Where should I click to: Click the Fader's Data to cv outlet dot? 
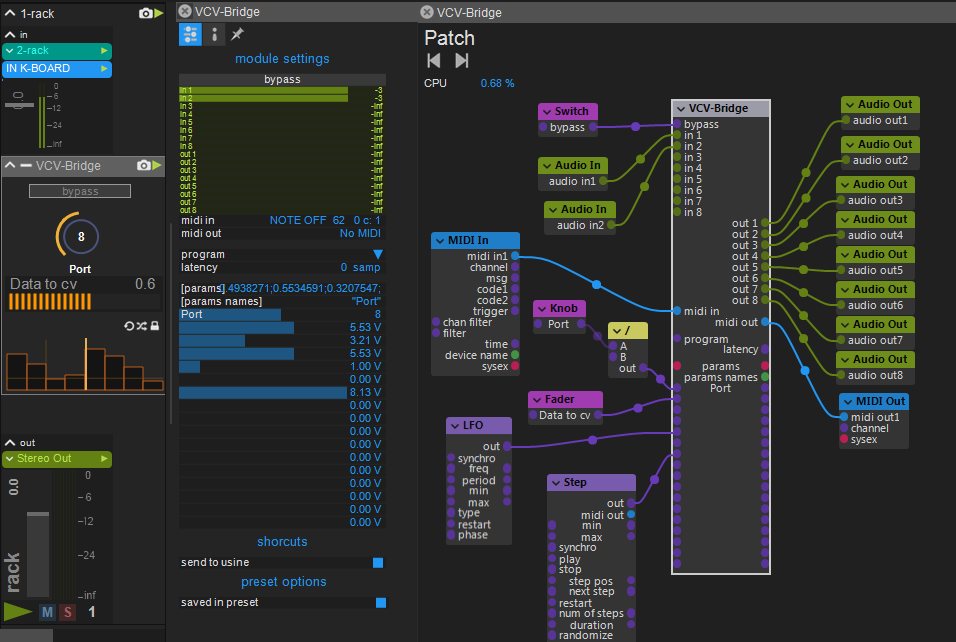click(598, 415)
